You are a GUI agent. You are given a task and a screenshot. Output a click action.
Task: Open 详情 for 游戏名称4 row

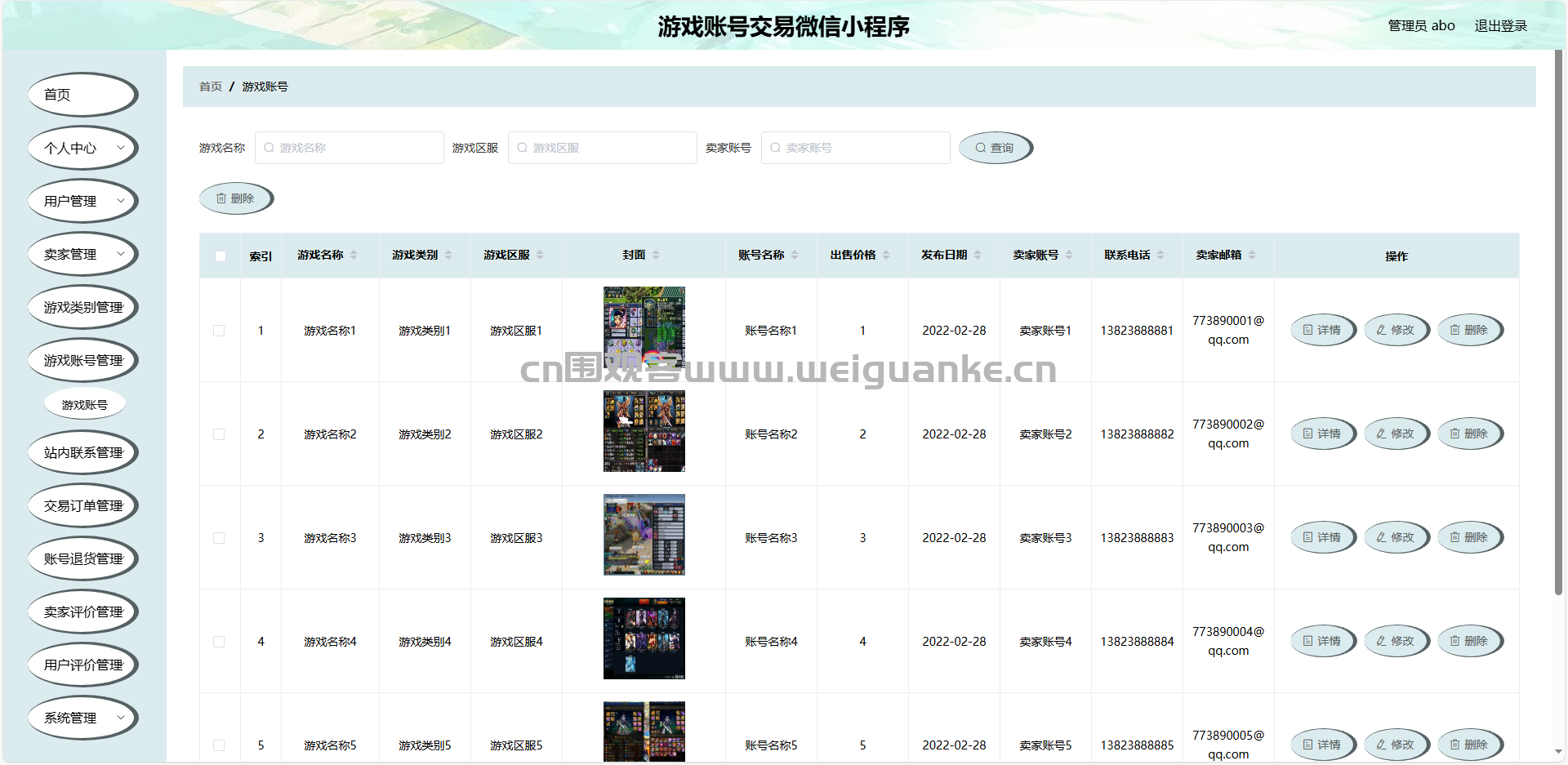click(1323, 641)
